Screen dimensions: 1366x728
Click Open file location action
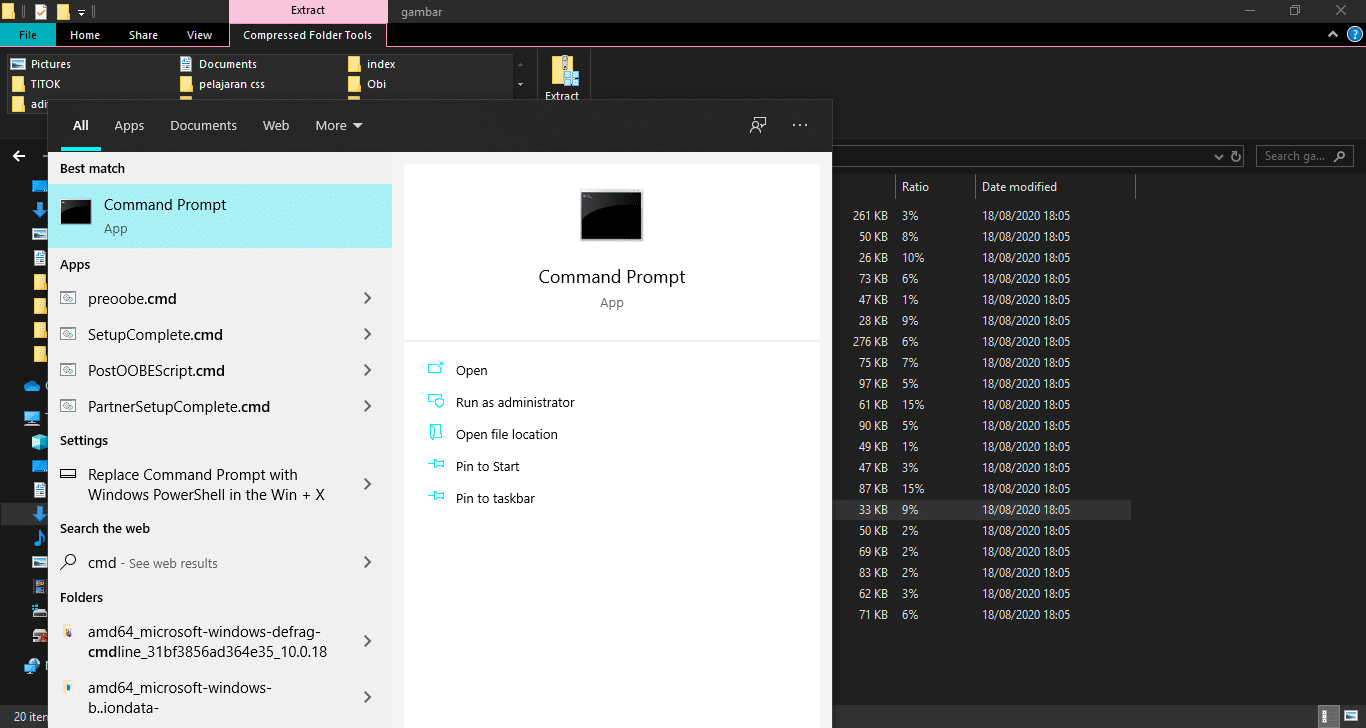[x=507, y=434]
